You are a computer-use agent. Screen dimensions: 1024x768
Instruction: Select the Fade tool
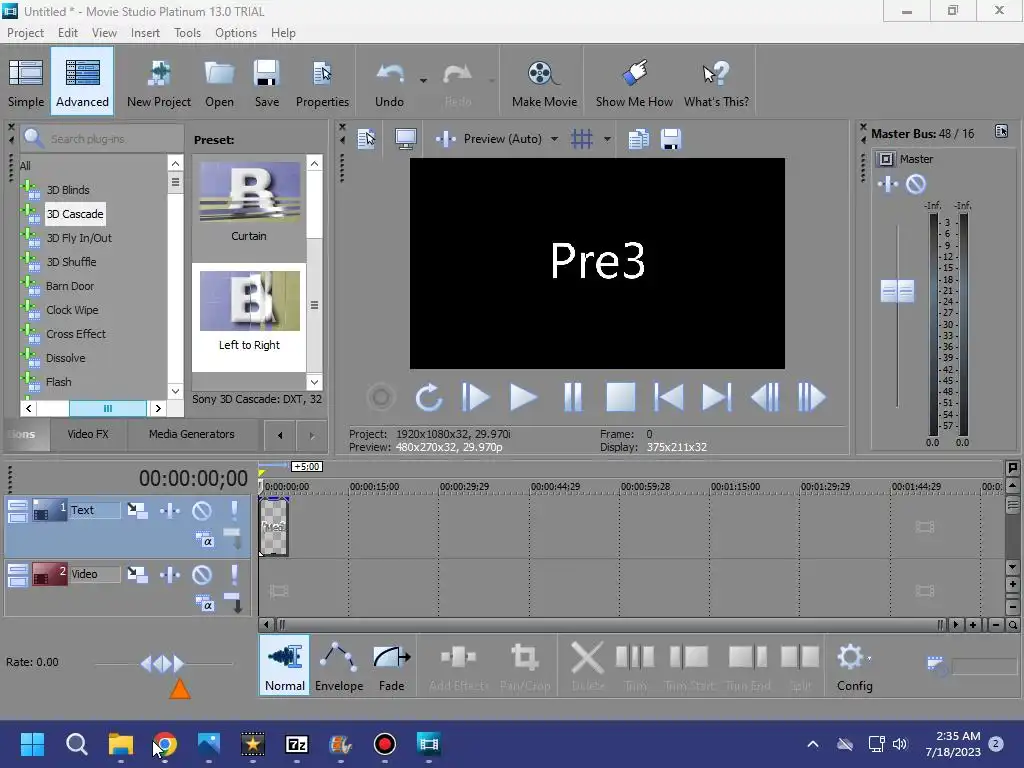point(391,665)
